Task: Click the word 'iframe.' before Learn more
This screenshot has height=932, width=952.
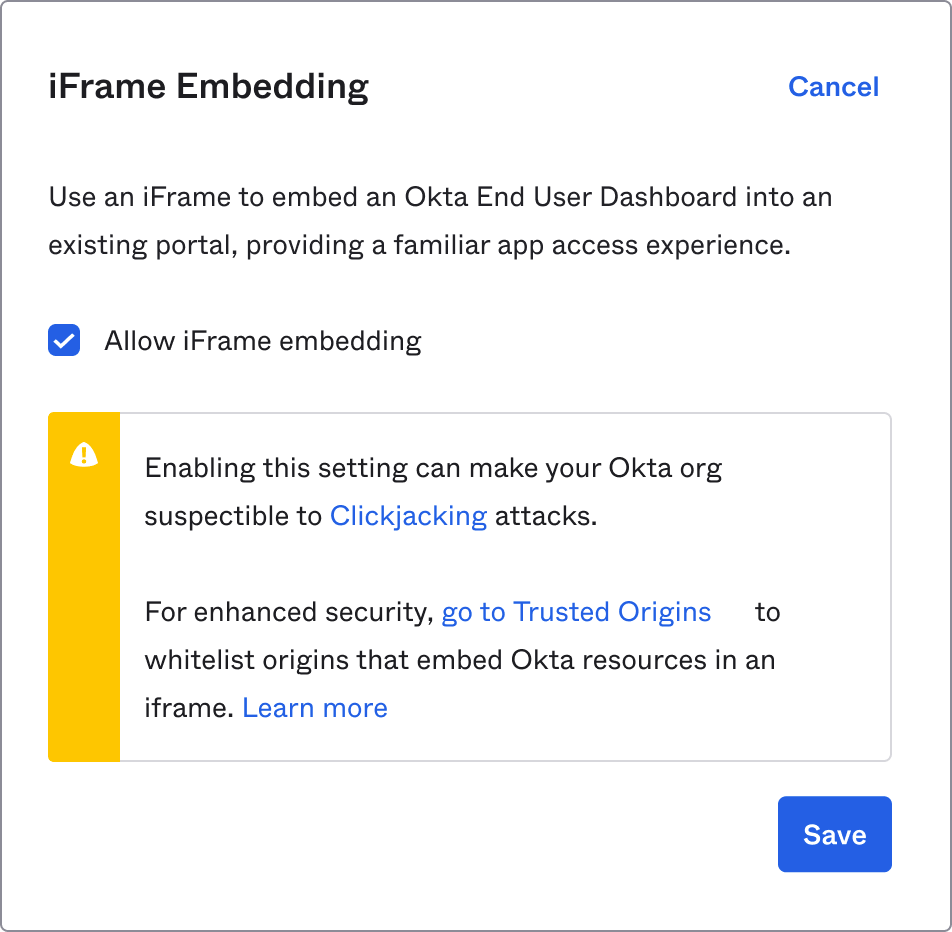Action: pos(190,708)
